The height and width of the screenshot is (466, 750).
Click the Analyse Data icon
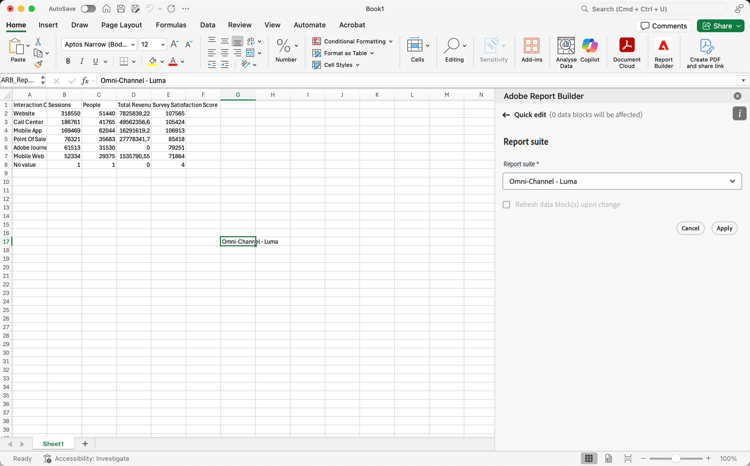pyautogui.click(x=566, y=52)
